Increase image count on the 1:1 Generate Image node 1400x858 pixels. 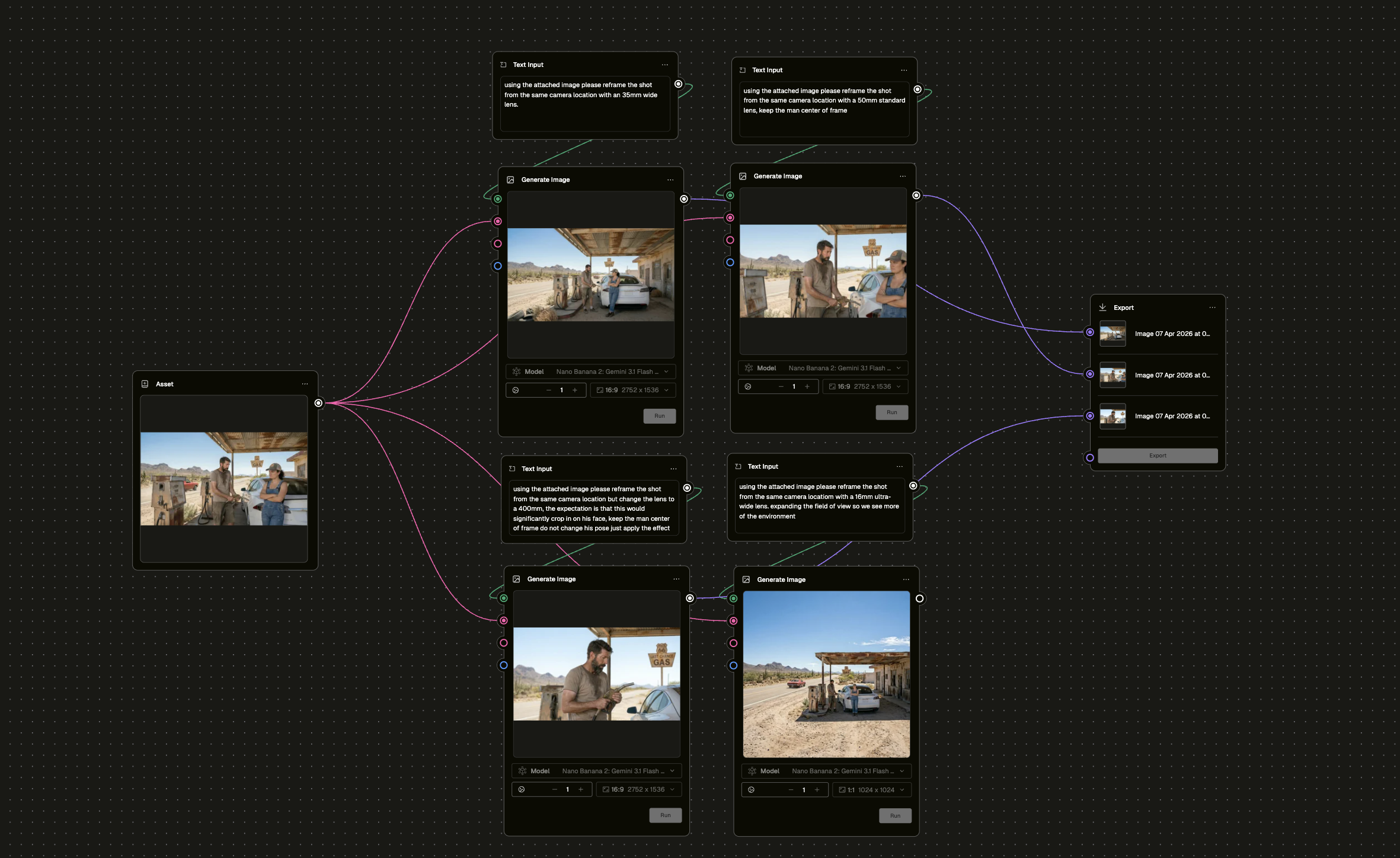point(817,790)
